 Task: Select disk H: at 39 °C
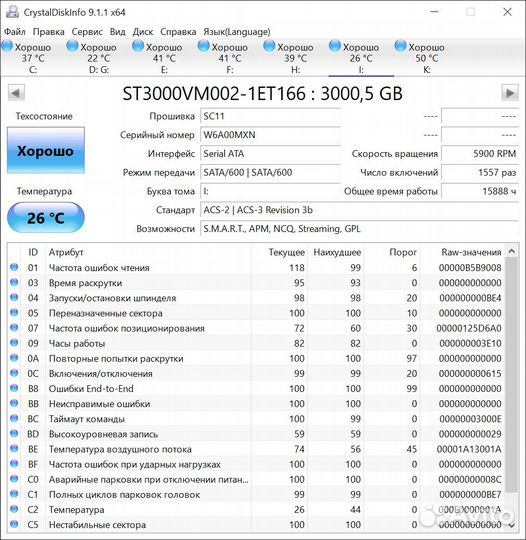coord(296,58)
